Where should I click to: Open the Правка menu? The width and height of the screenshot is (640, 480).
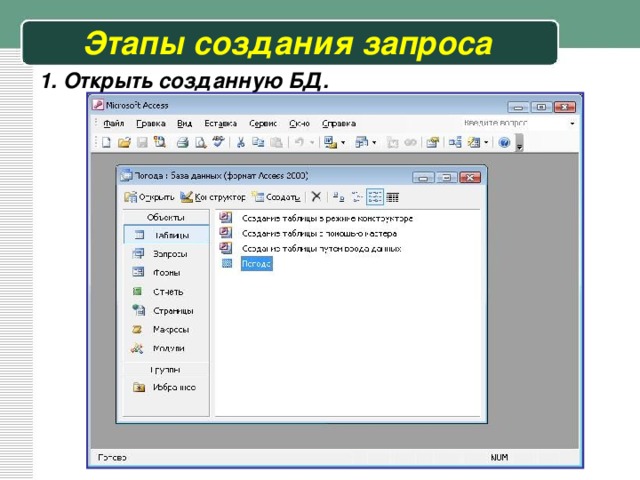coord(151,123)
